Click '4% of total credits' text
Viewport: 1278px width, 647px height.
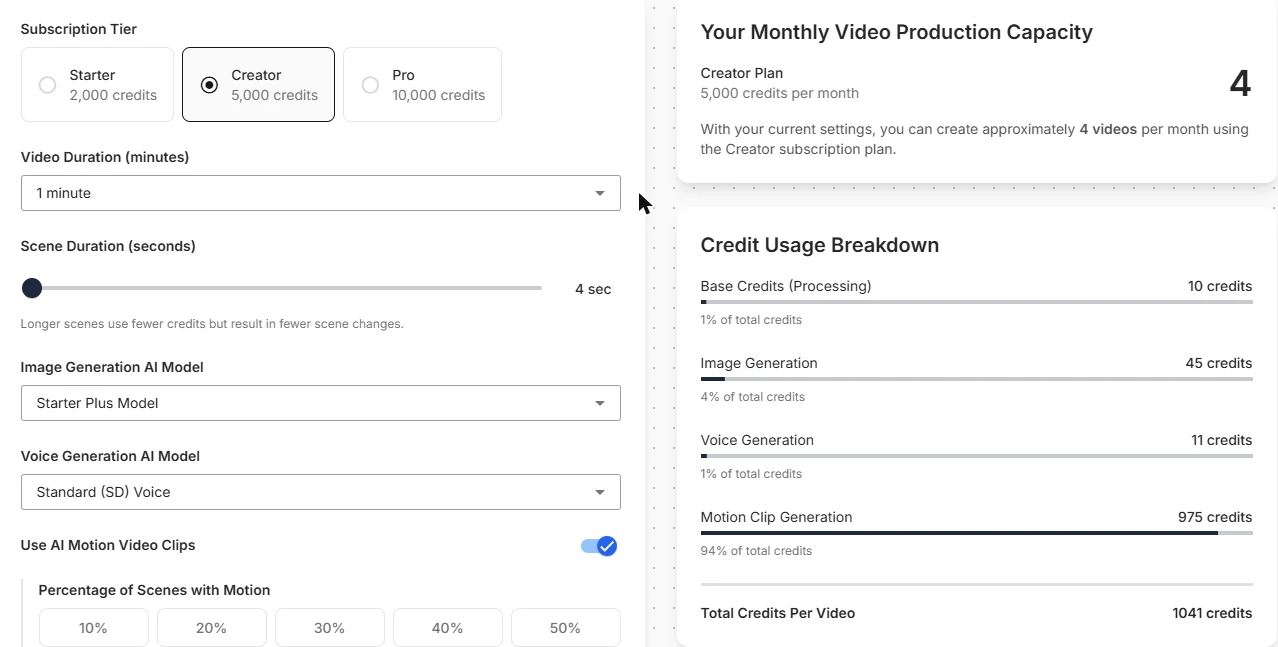pyautogui.click(x=753, y=397)
